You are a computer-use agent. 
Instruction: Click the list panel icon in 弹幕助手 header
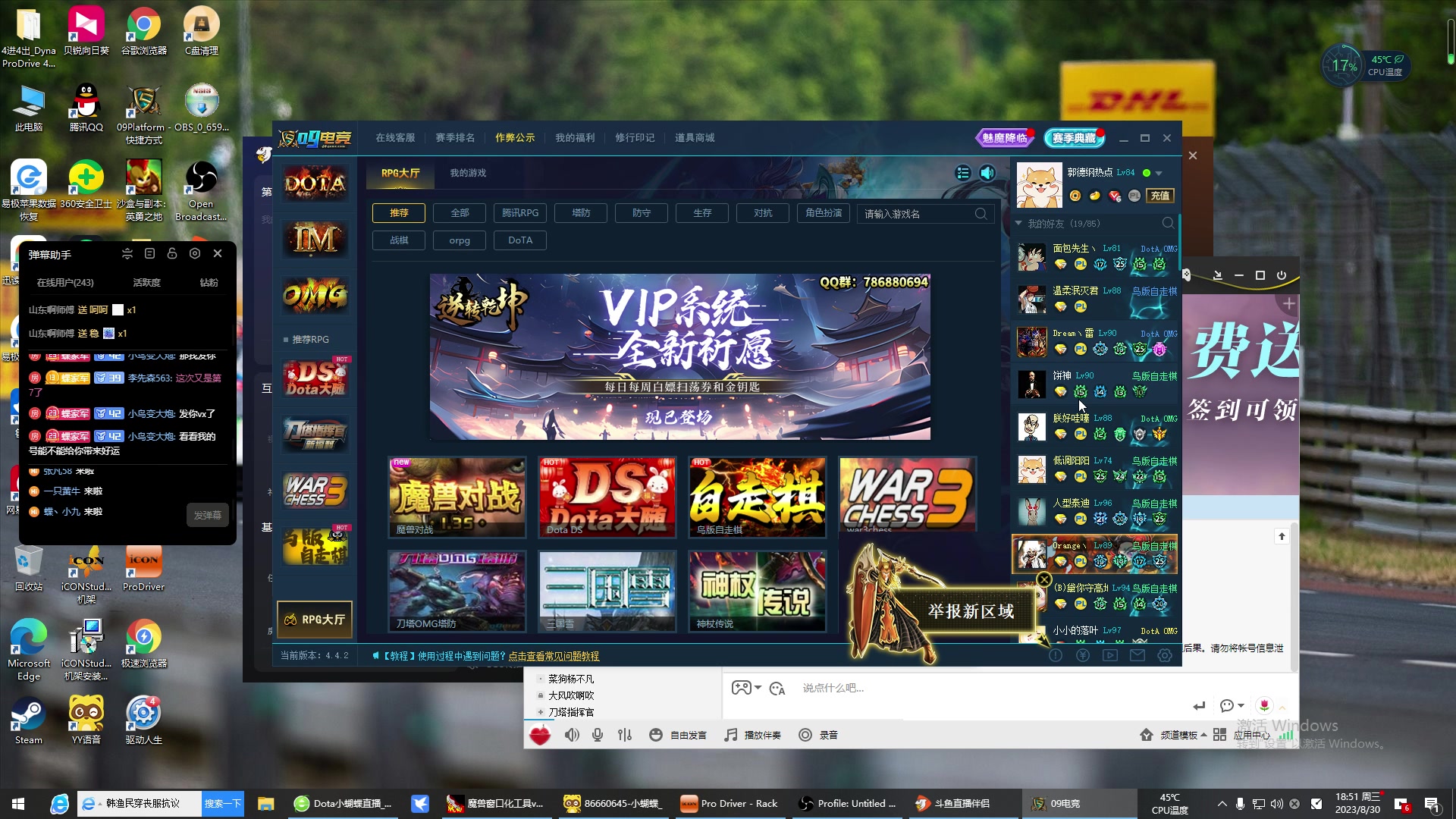click(149, 253)
